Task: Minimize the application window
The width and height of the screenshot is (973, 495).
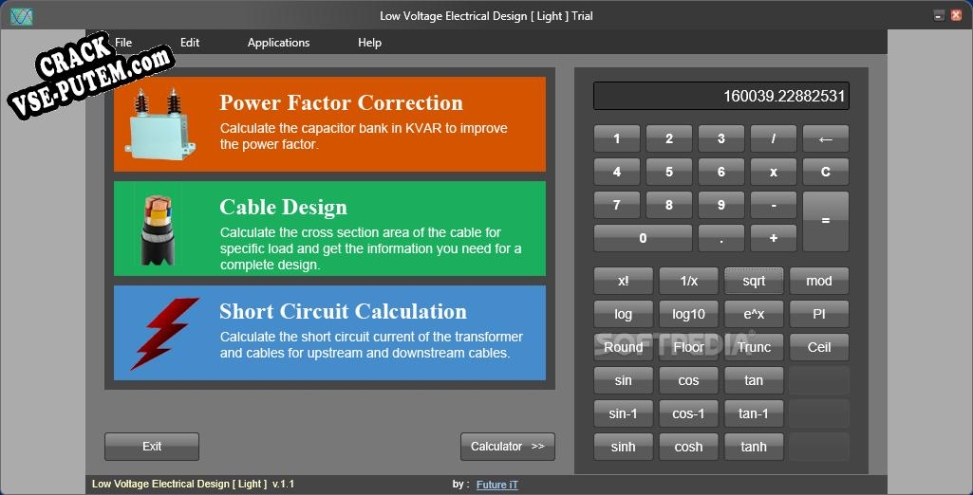Action: click(939, 16)
